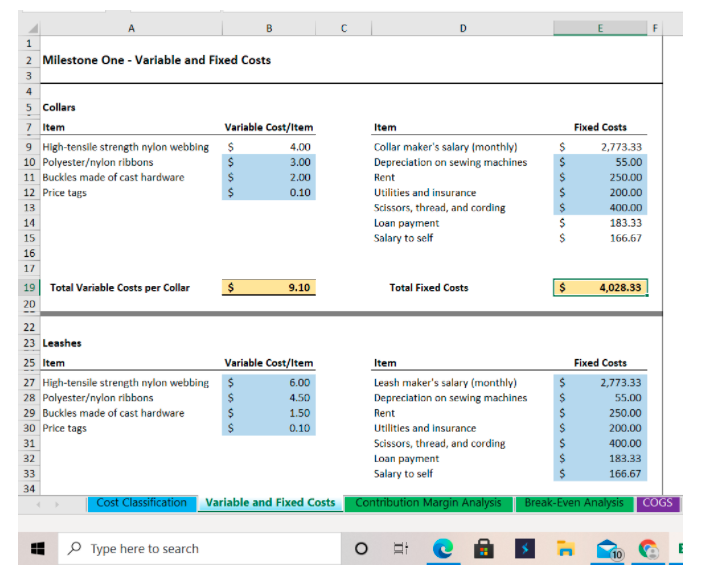Select Collars nylon webbing cost 4.00
Screen dimensions: 727x569
click(269, 147)
